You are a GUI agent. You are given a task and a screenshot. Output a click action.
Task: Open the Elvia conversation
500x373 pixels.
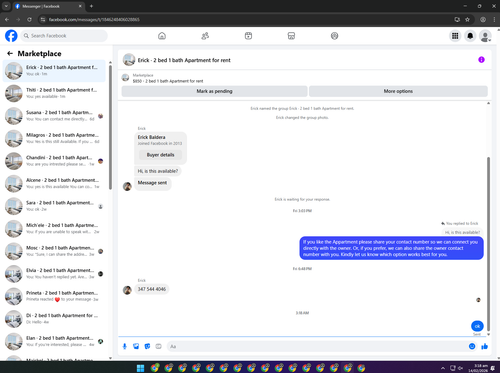pyautogui.click(x=54, y=274)
